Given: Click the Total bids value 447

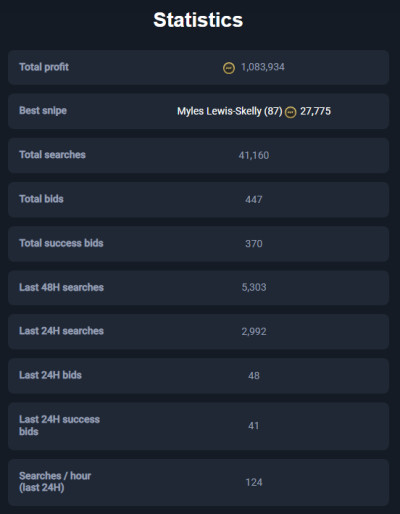Looking at the screenshot, I should (x=254, y=200).
